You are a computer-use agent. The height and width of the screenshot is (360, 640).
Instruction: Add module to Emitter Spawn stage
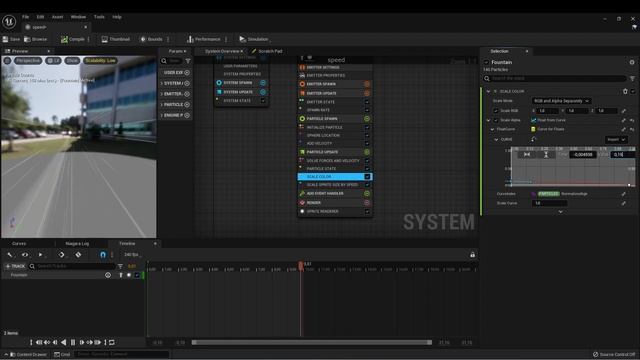367,84
